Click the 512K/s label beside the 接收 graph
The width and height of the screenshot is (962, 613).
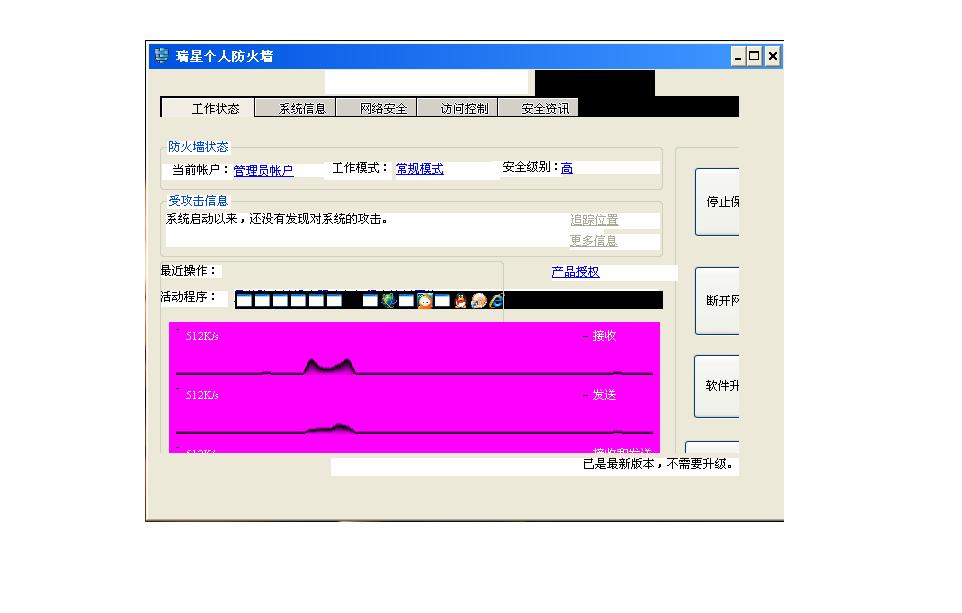coord(202,336)
